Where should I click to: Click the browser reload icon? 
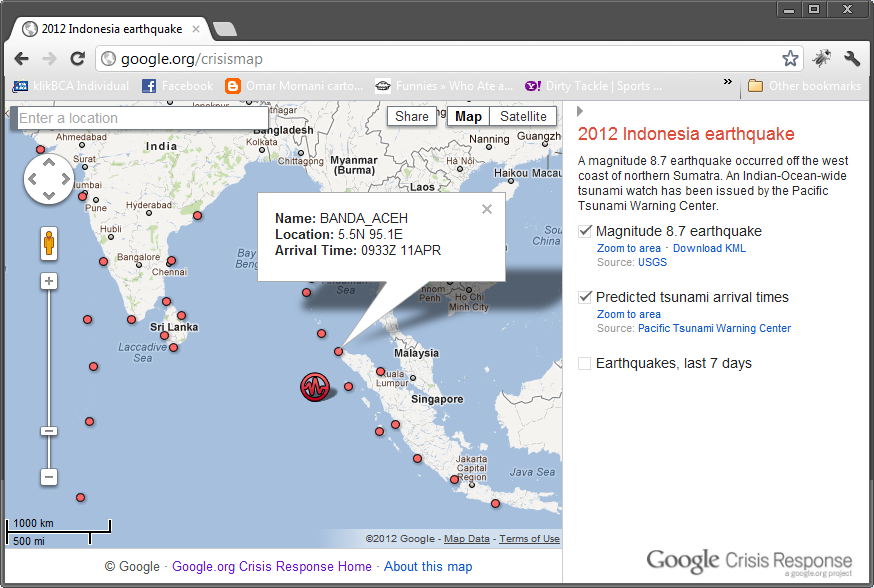tap(77, 58)
